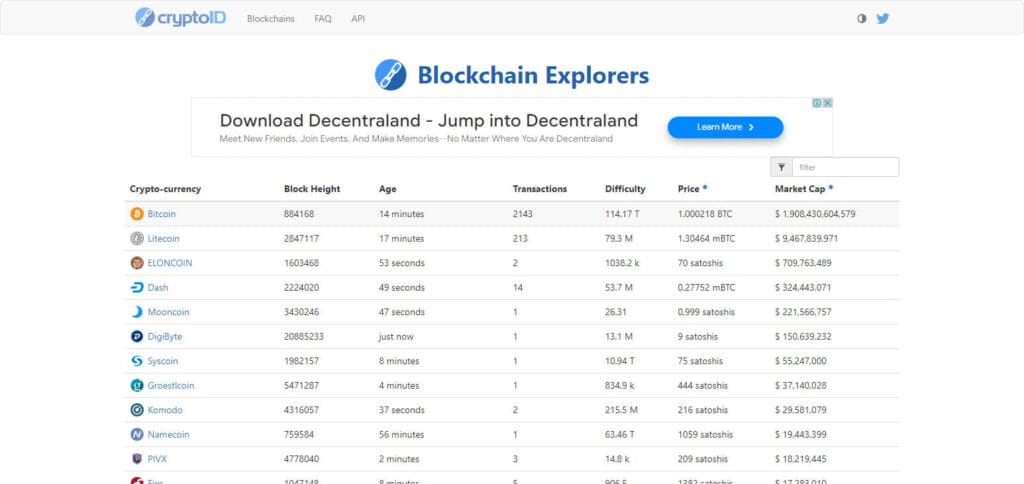1024x484 pixels.
Task: Open the Bitcoin explorer link
Action: (161, 214)
